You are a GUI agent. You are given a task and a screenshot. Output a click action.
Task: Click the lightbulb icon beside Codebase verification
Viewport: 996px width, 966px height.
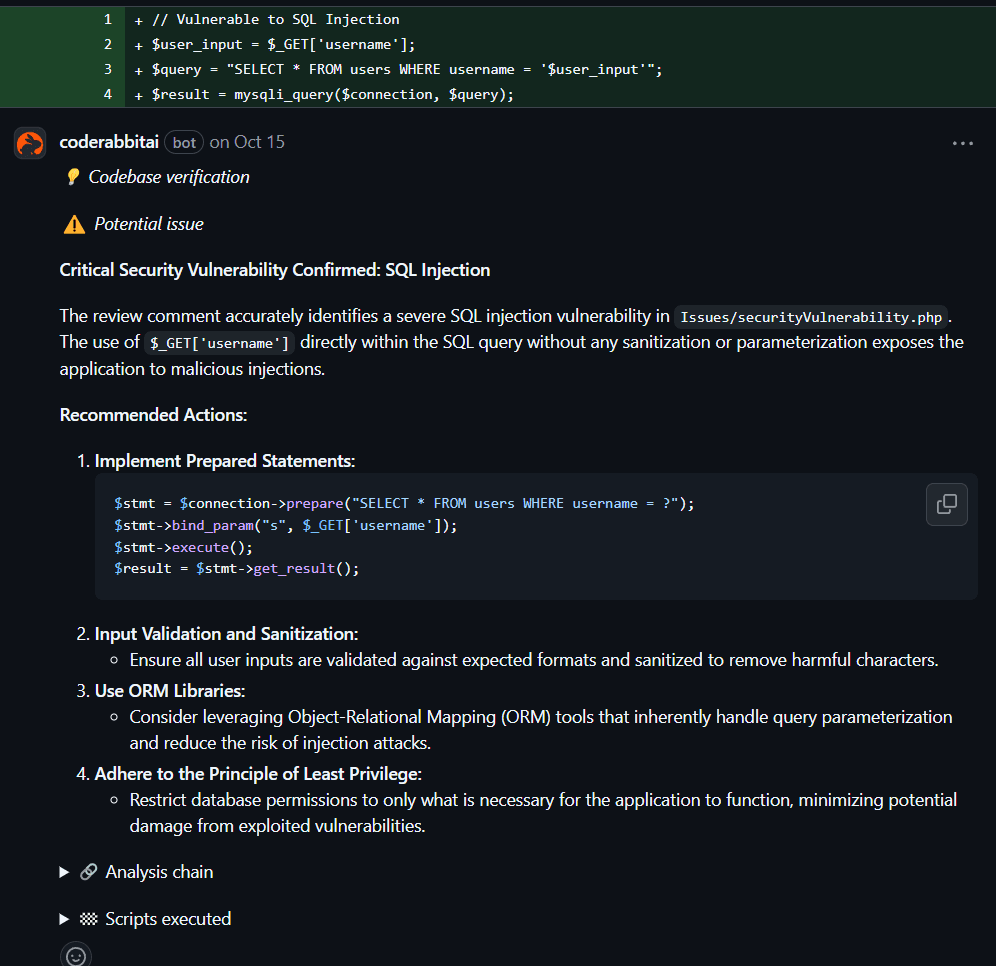pos(72,177)
